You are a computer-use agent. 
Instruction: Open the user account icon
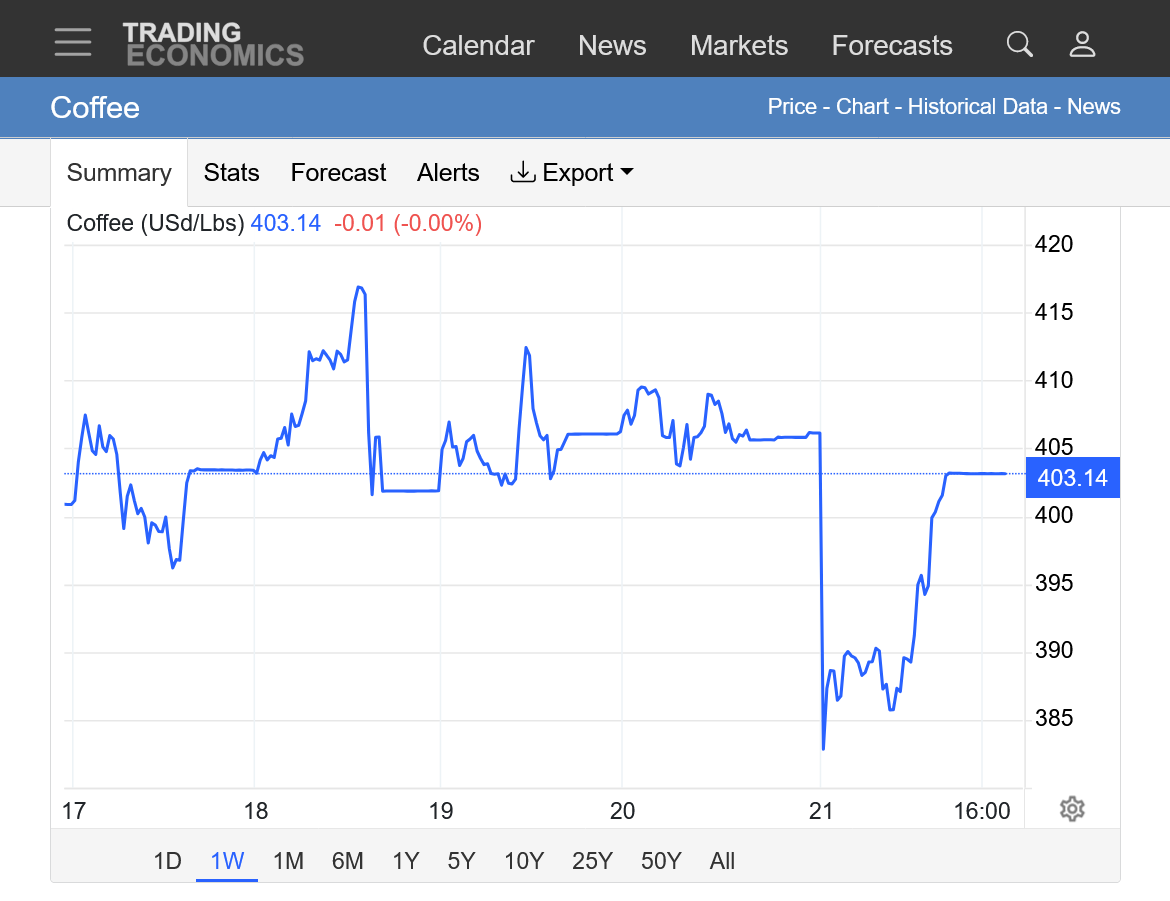pyautogui.click(x=1082, y=44)
